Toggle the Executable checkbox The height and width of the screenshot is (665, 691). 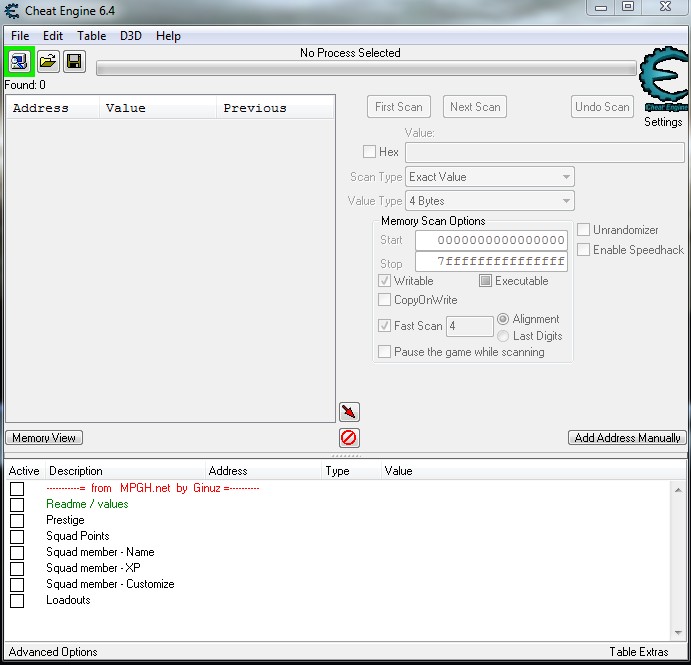pyautogui.click(x=485, y=281)
